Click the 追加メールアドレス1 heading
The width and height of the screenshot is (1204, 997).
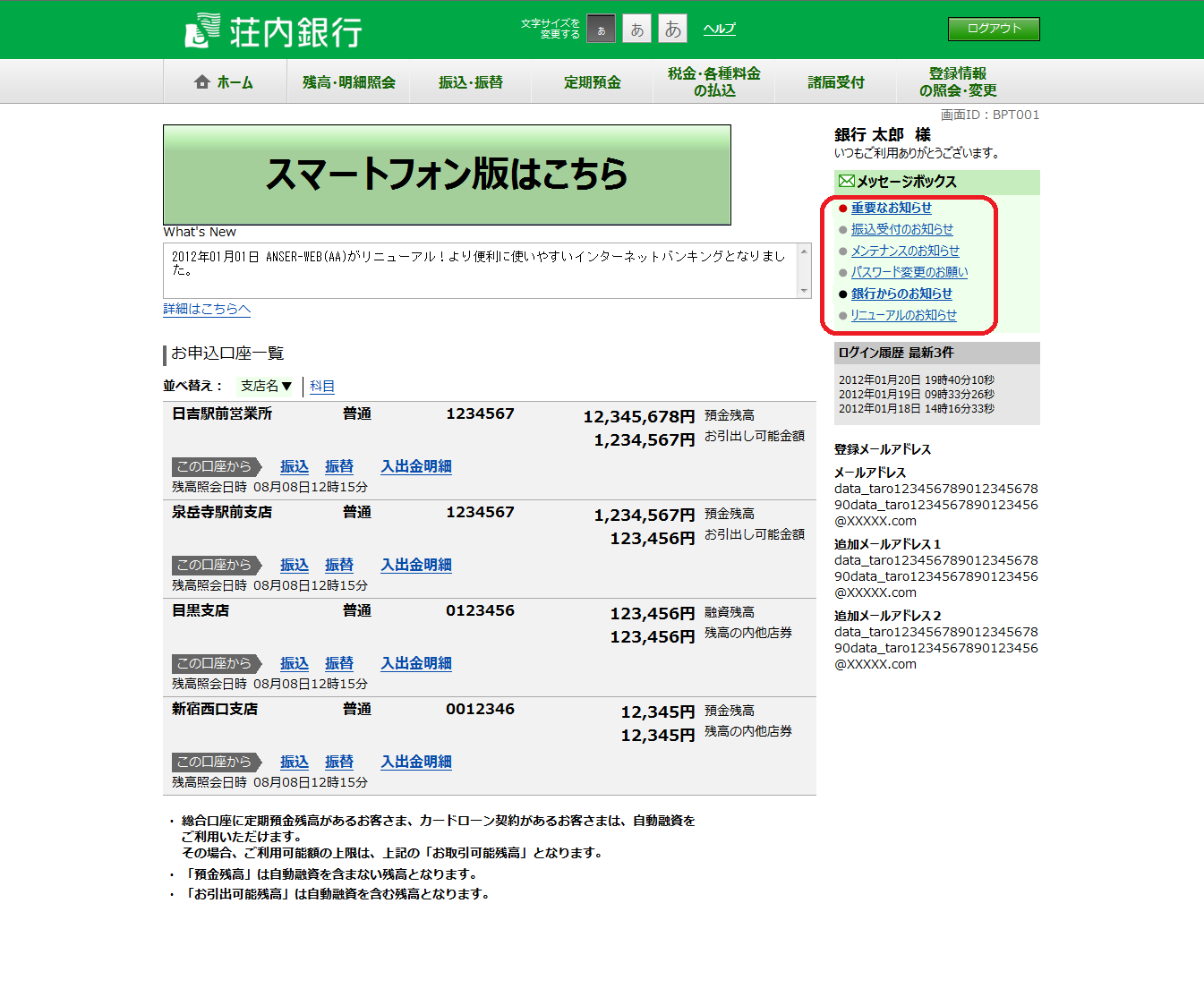click(887, 544)
